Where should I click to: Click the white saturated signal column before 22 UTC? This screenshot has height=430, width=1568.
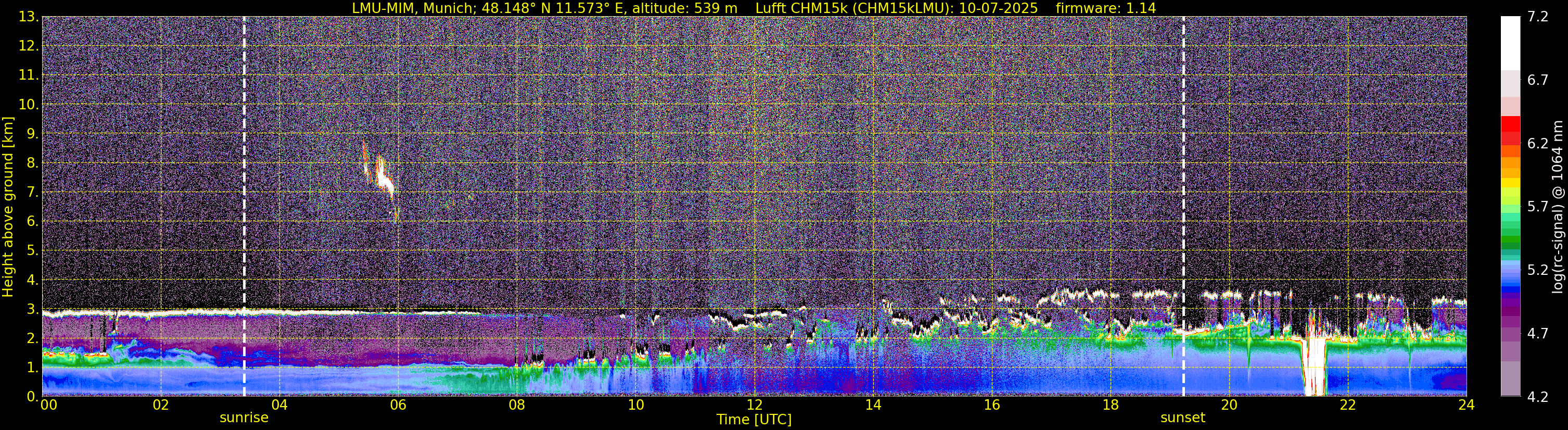tap(1316, 366)
